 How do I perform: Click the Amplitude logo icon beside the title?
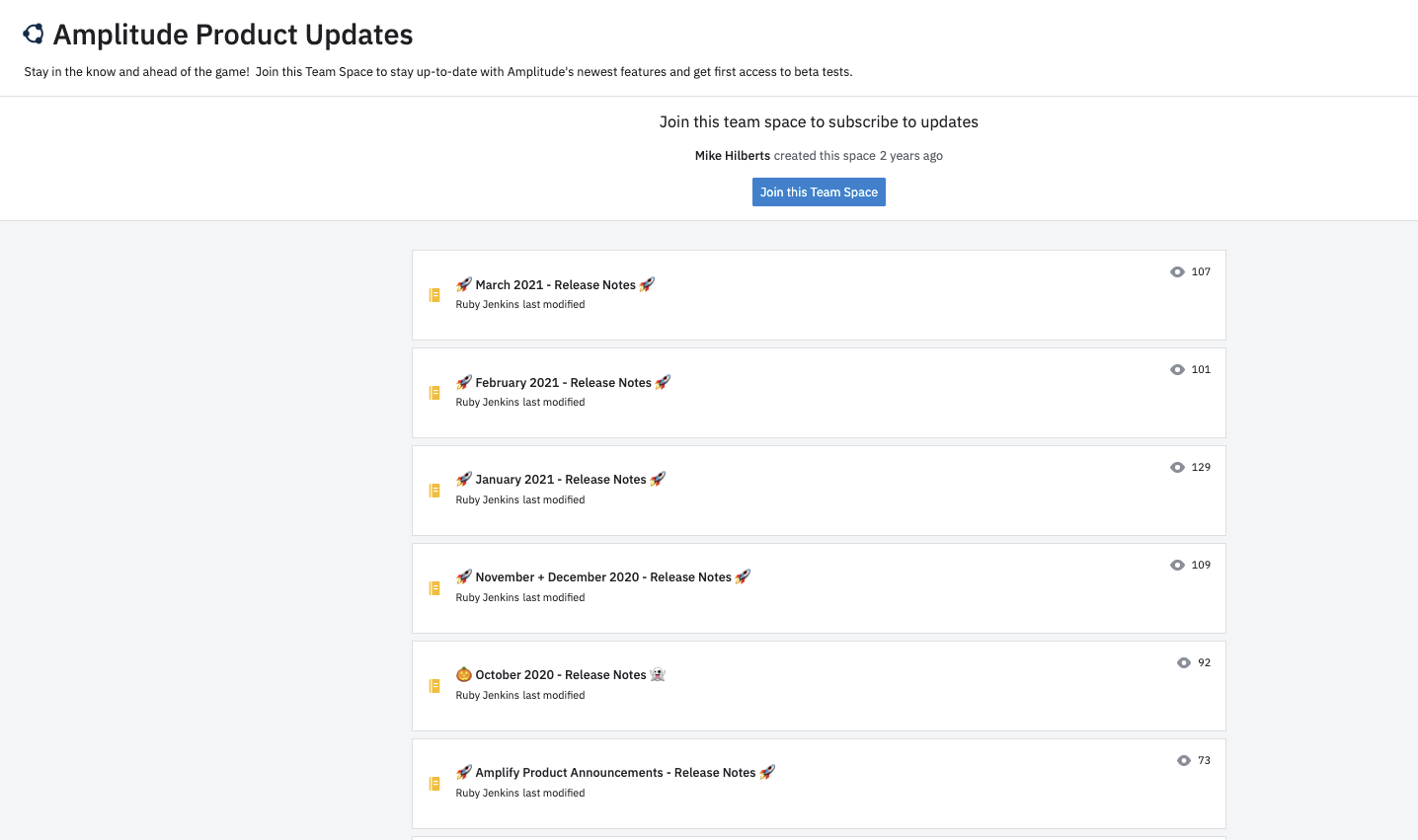(34, 35)
